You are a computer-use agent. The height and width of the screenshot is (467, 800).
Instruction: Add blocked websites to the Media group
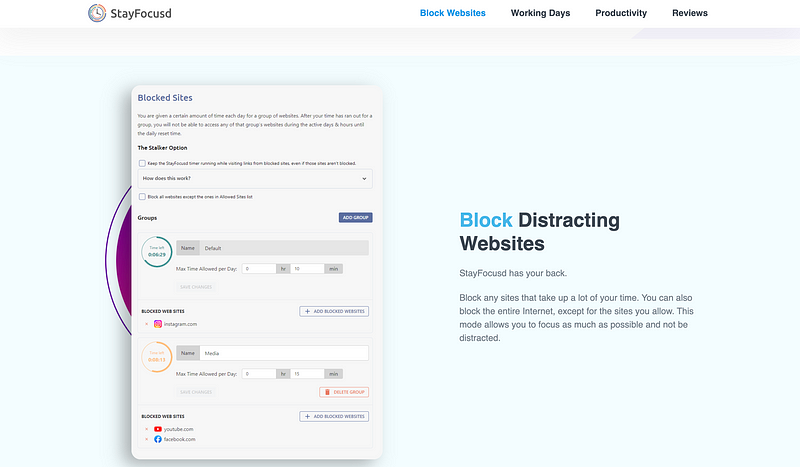pyautogui.click(x=334, y=416)
